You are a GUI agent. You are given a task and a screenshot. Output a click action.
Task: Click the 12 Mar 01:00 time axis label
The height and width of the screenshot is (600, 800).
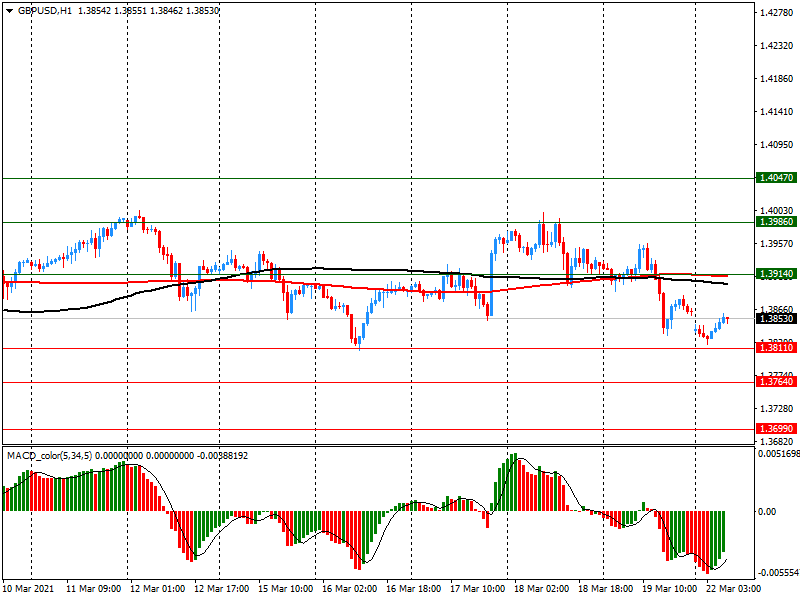(x=155, y=589)
